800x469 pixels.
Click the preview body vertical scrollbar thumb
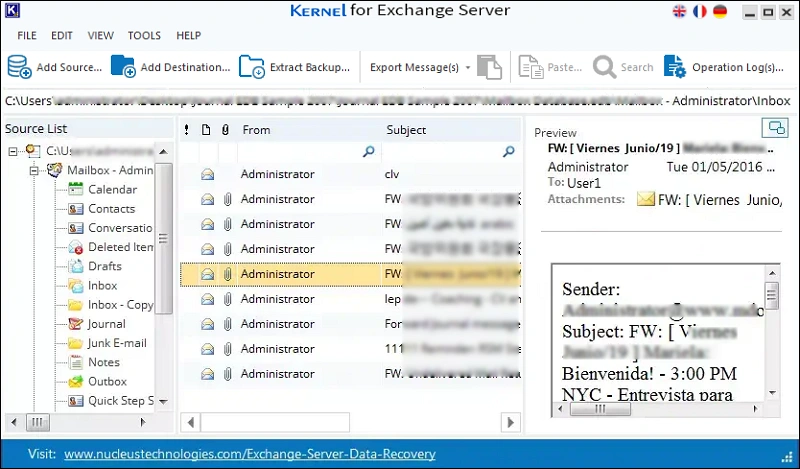pos(772,295)
